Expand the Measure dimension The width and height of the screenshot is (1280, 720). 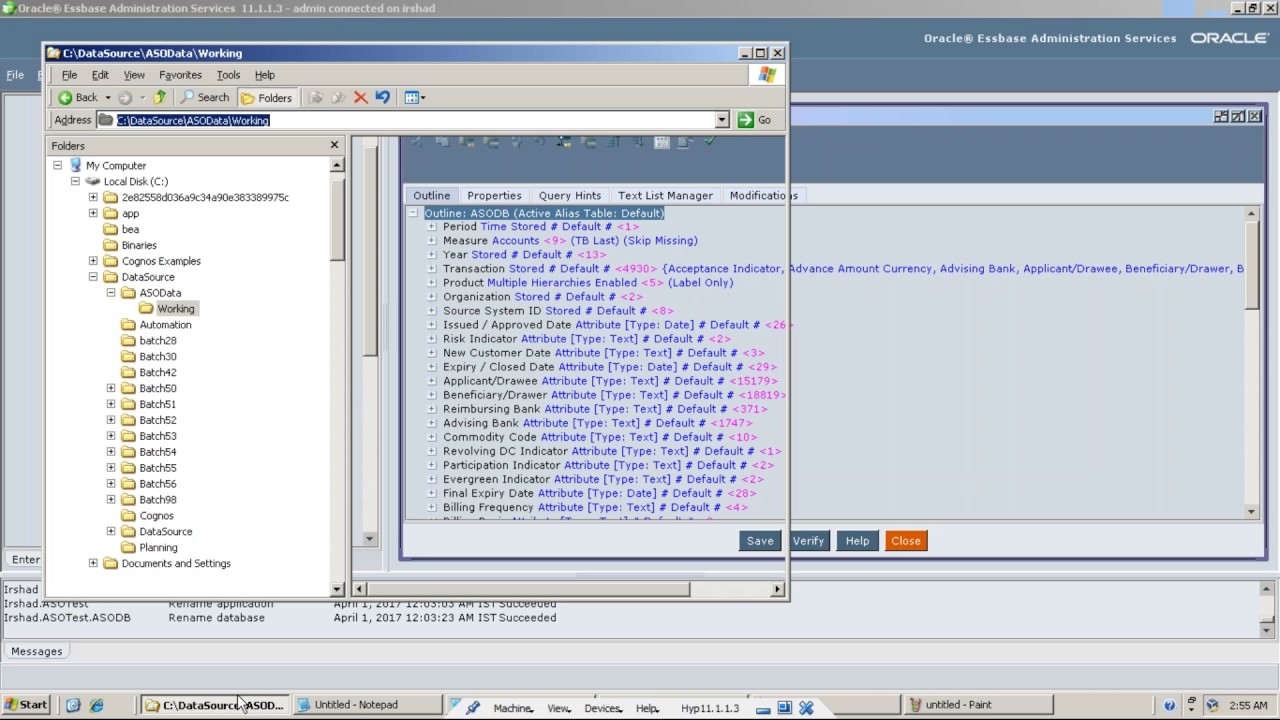[x=432, y=241]
